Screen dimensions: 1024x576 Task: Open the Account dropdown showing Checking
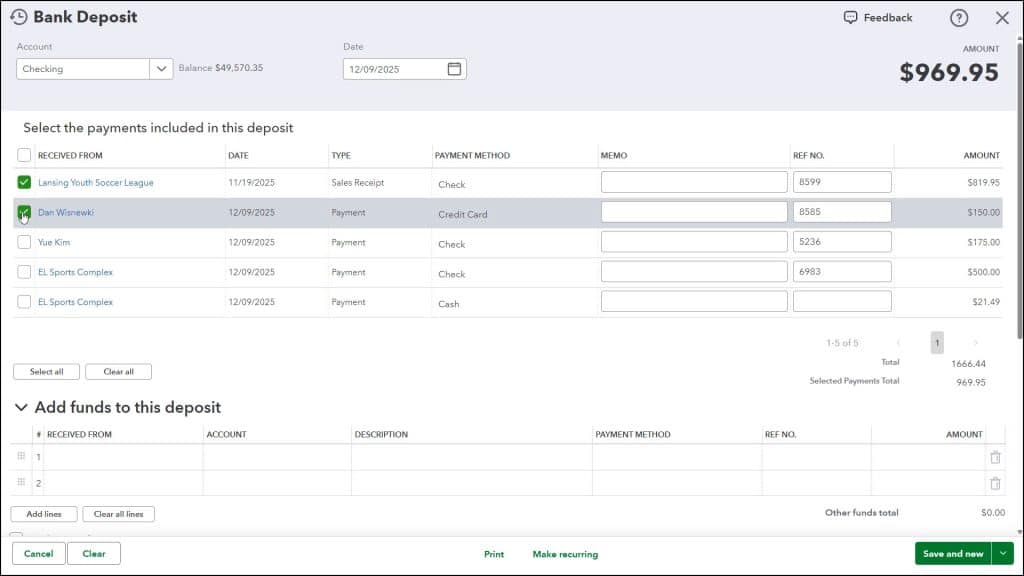pyautogui.click(x=163, y=68)
